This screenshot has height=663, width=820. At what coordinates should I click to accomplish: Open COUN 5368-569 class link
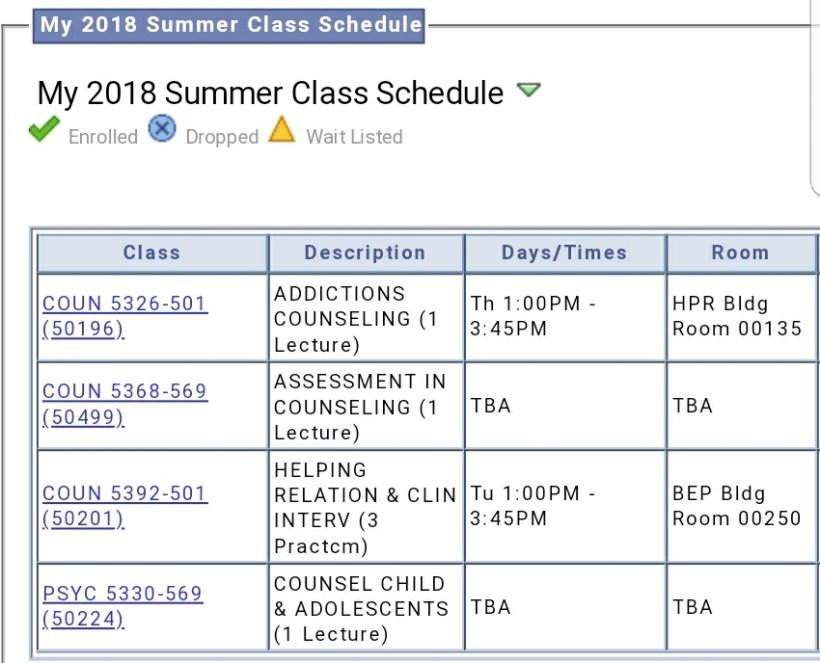[x=125, y=391]
